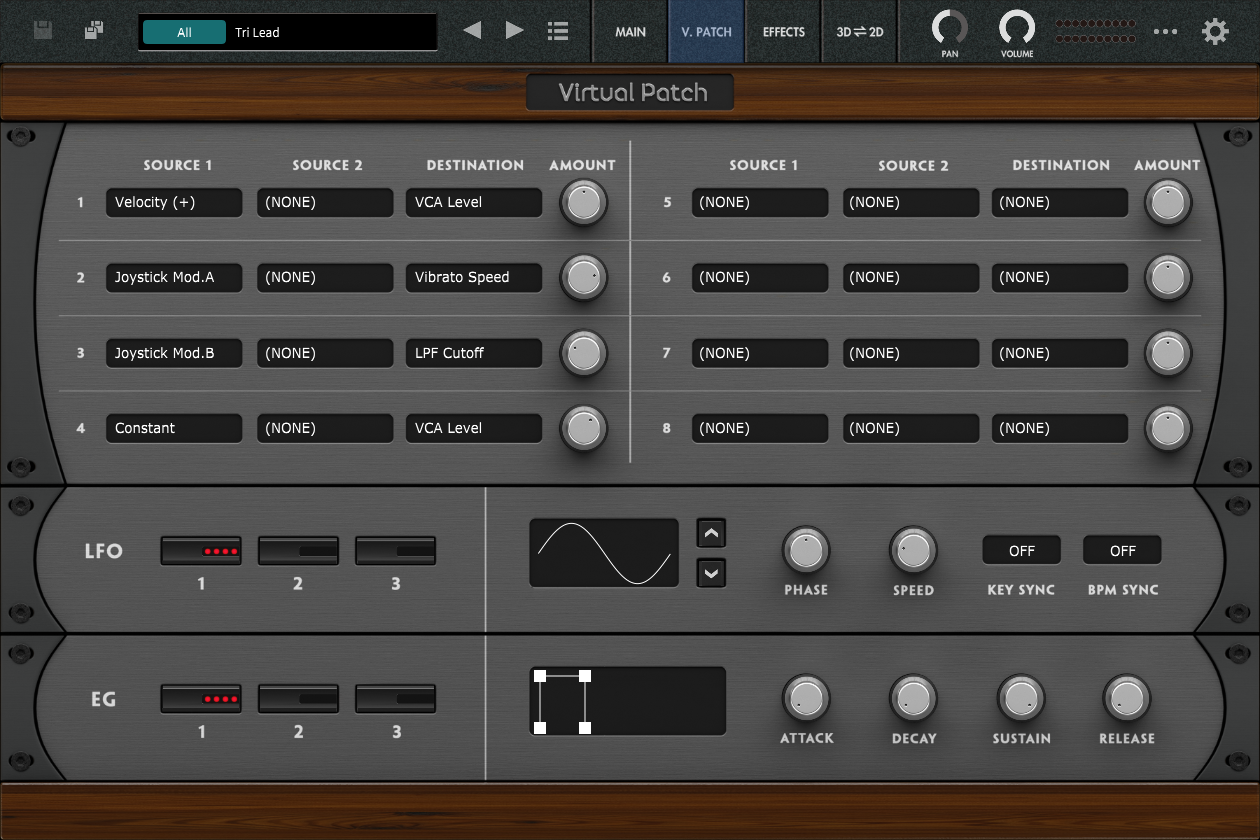This screenshot has height=840, width=1260.
Task: Click the All presets filter button
Action: pos(184,31)
